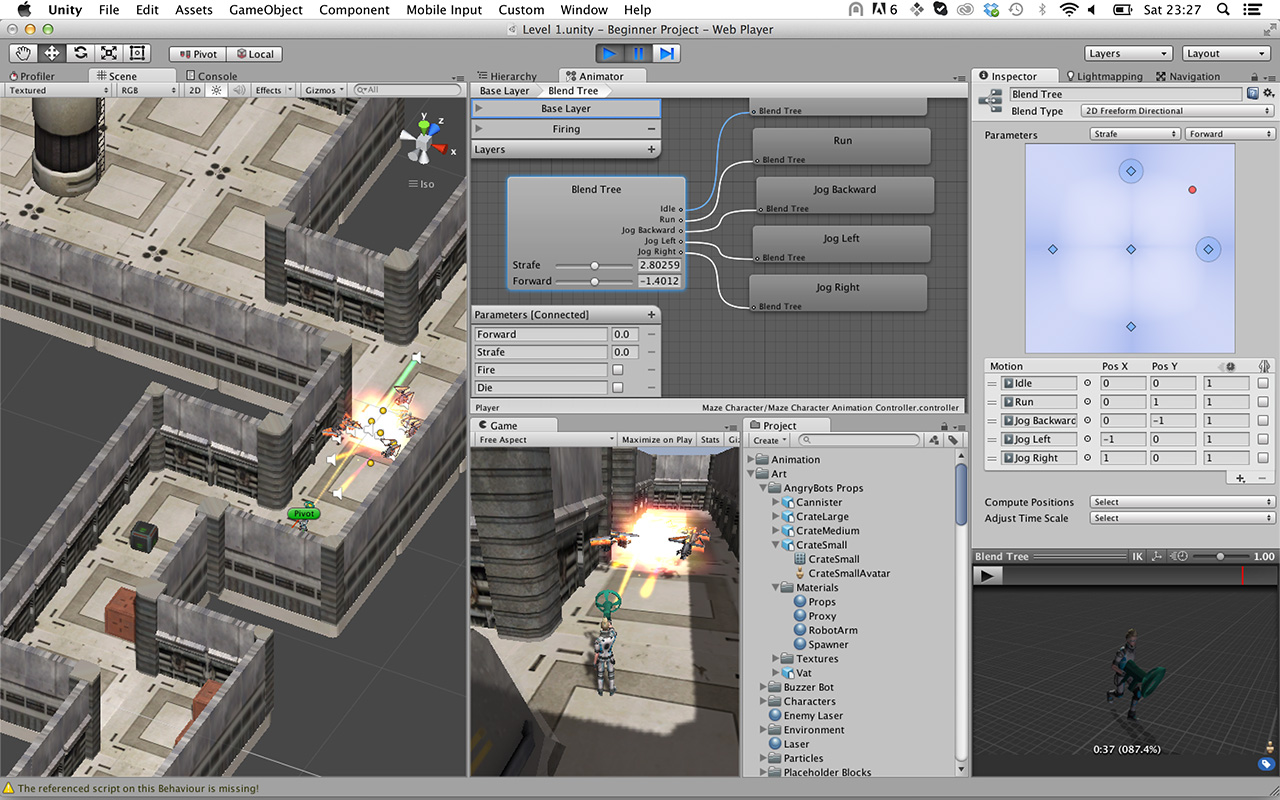Open Blend Tree help book icon
Image resolution: width=1280 pixels, height=800 pixels.
pyautogui.click(x=1253, y=94)
